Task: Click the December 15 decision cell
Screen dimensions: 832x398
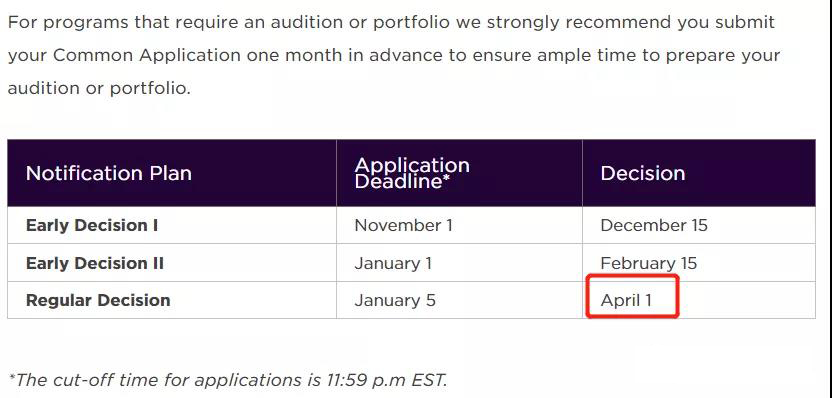Action: [x=654, y=225]
